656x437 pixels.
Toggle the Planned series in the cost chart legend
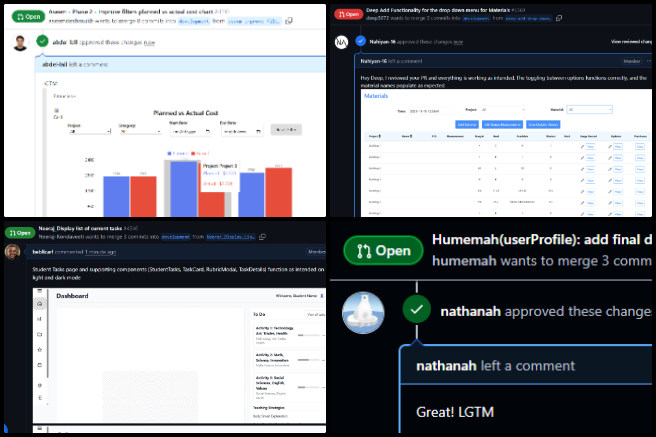[x=178, y=153]
